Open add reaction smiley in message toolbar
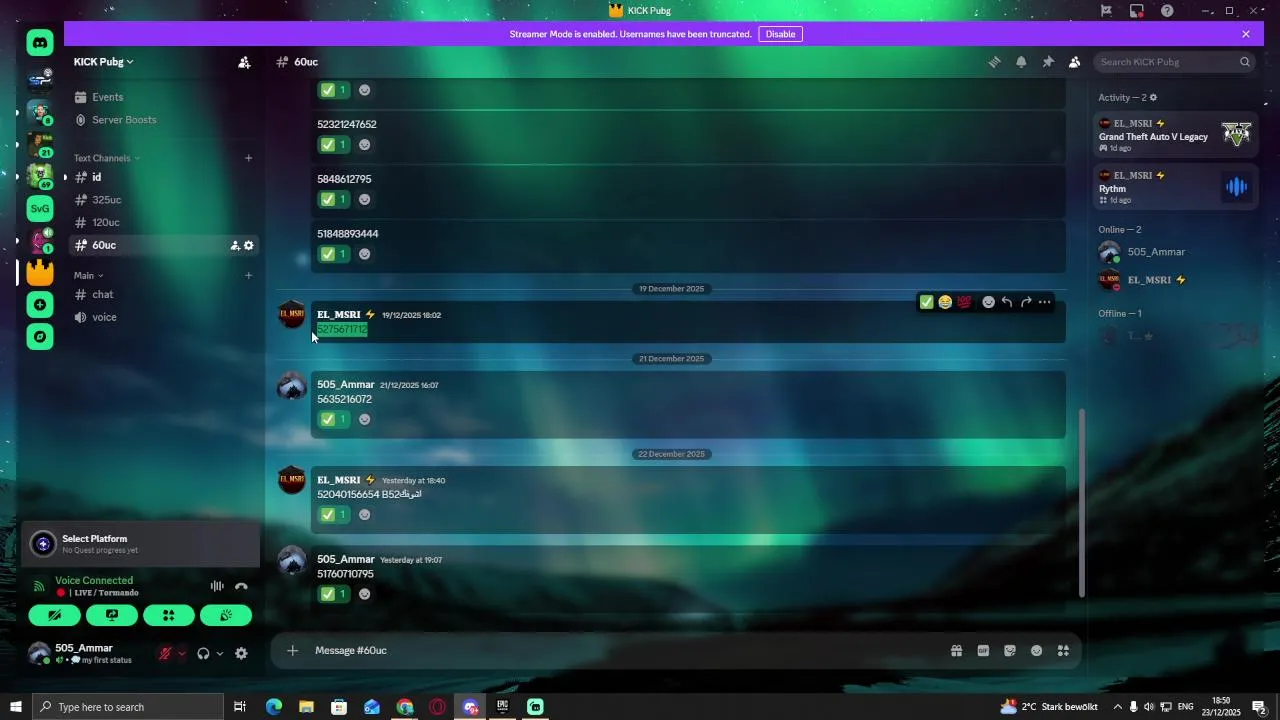The height and width of the screenshot is (720, 1280). (988, 302)
